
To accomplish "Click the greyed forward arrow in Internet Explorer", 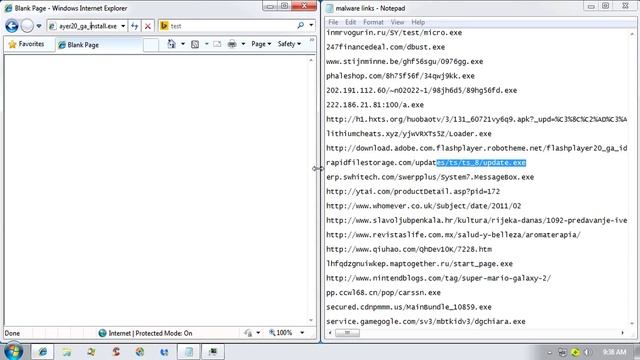I will click(27, 26).
